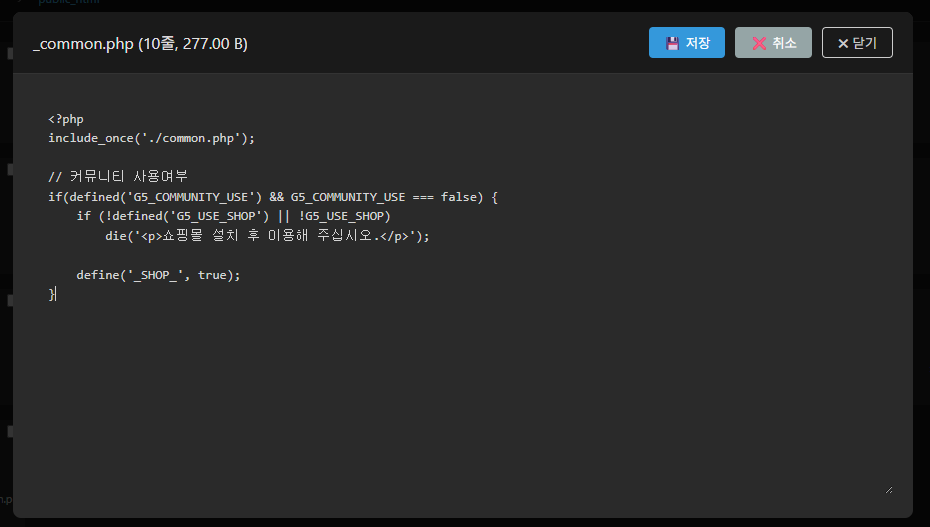930x527 pixels.
Task: Place cursor on the <?php line
Action: 66,119
